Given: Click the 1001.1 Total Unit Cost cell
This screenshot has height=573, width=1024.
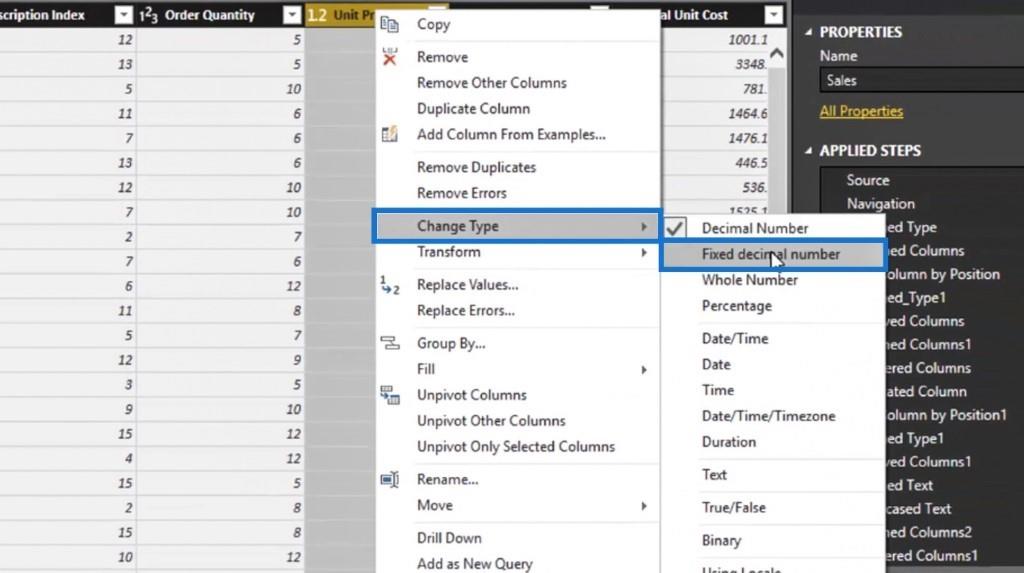Looking at the screenshot, I should 748,40.
